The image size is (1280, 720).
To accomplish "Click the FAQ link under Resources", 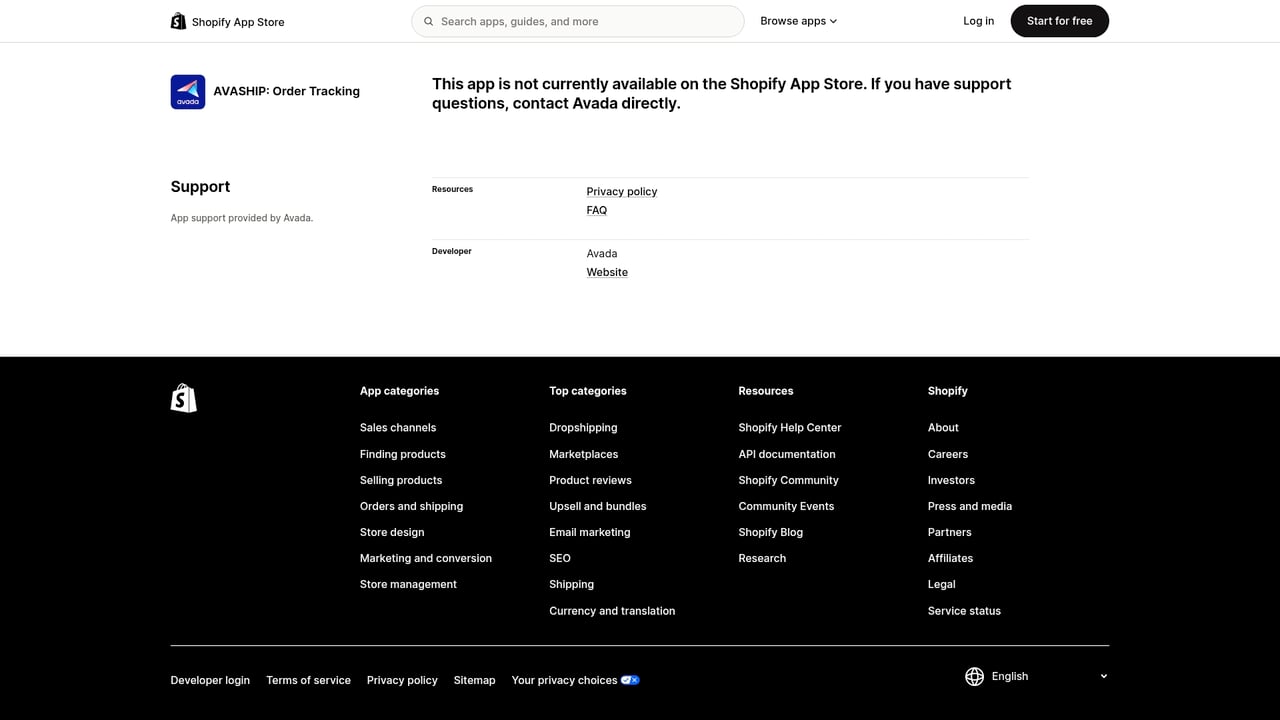I will [596, 210].
